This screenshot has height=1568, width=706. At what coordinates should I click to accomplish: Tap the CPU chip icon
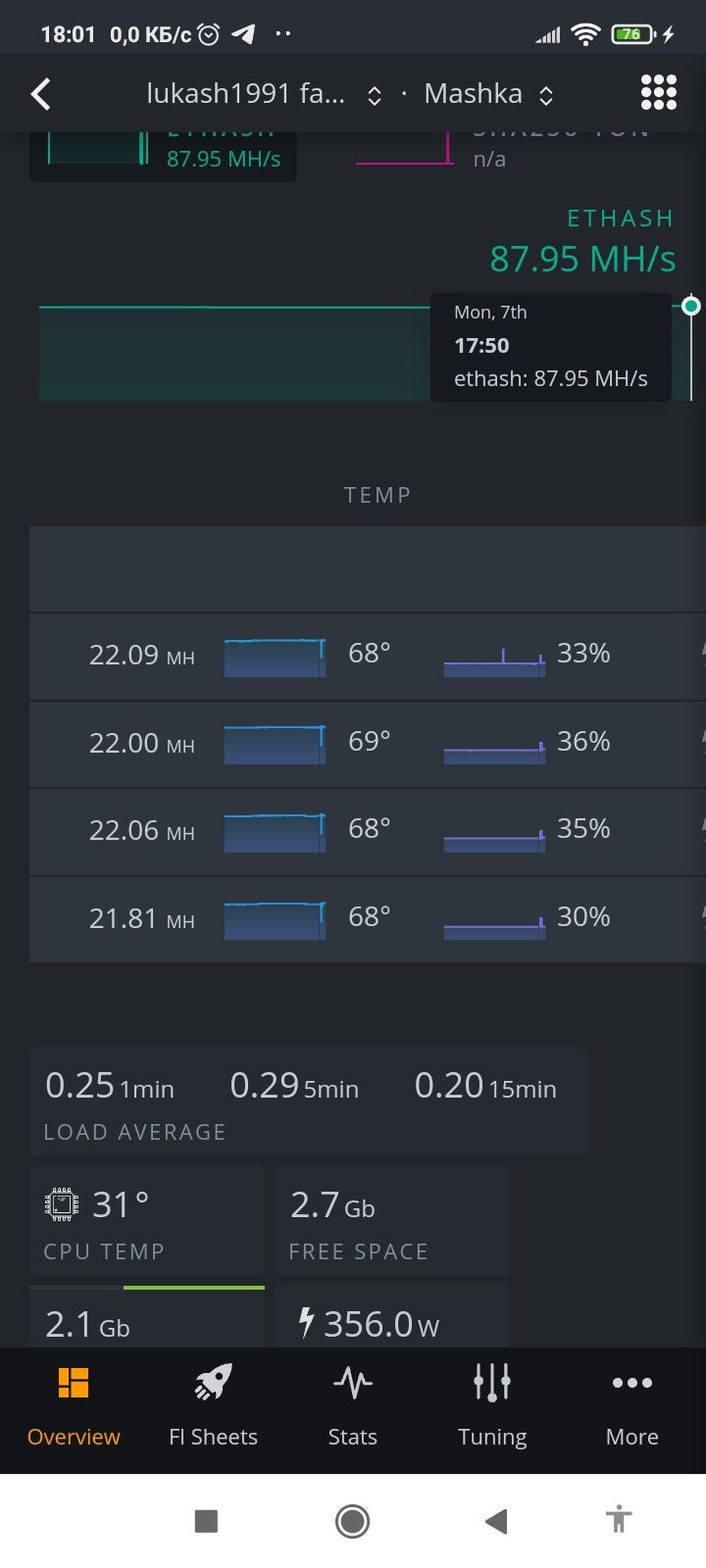pos(63,1204)
